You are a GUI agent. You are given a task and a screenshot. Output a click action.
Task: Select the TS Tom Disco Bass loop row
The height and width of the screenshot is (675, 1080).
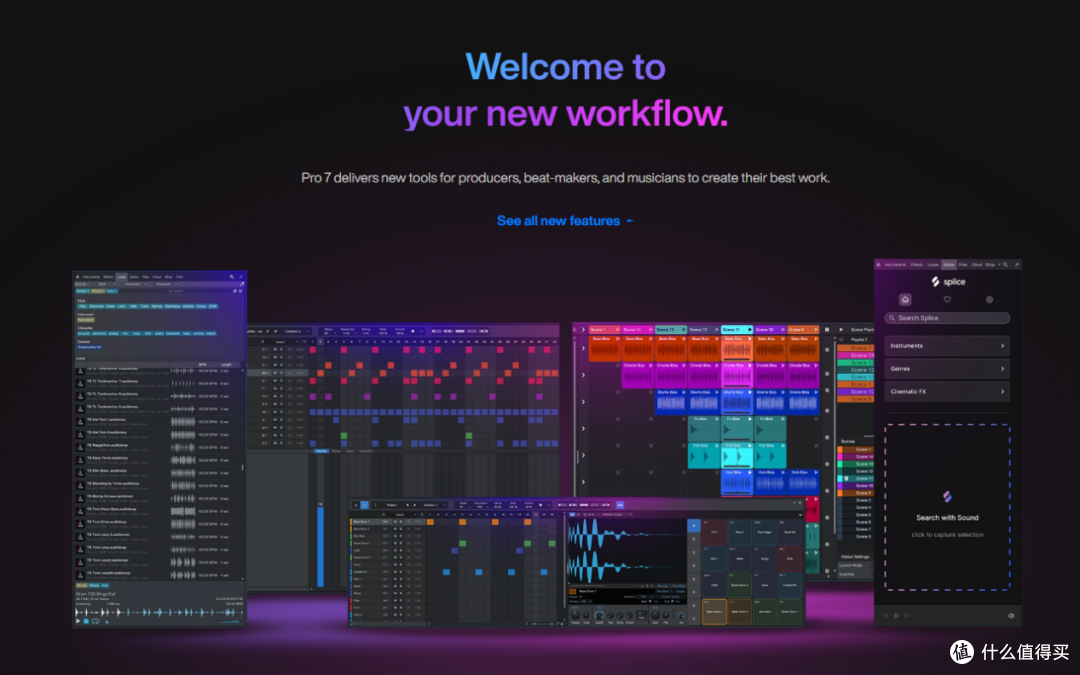158,511
